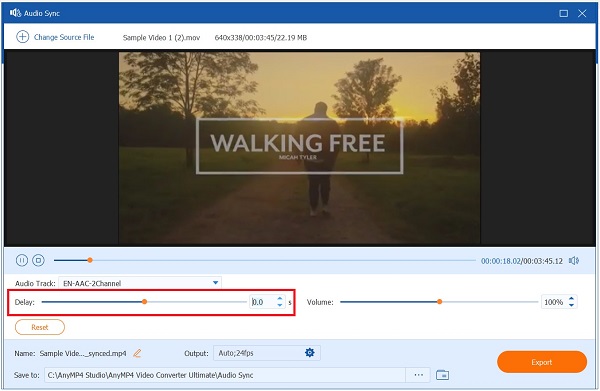The image size is (600, 391).
Task: Click the Sample Video 1 (2).mov file name
Action: 161,37
